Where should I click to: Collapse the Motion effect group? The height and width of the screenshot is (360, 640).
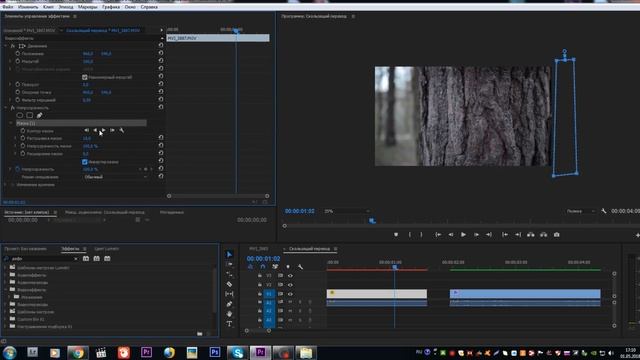pyautogui.click(x=6, y=46)
